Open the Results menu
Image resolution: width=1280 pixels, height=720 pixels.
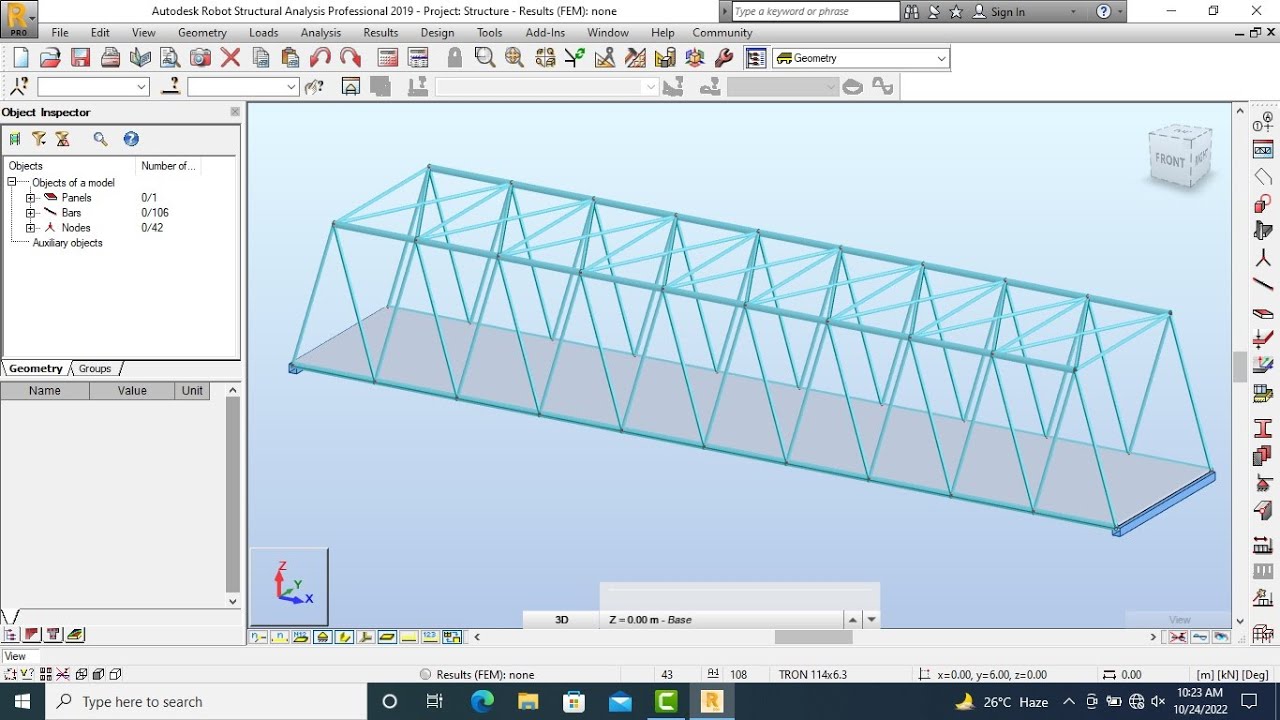point(381,33)
